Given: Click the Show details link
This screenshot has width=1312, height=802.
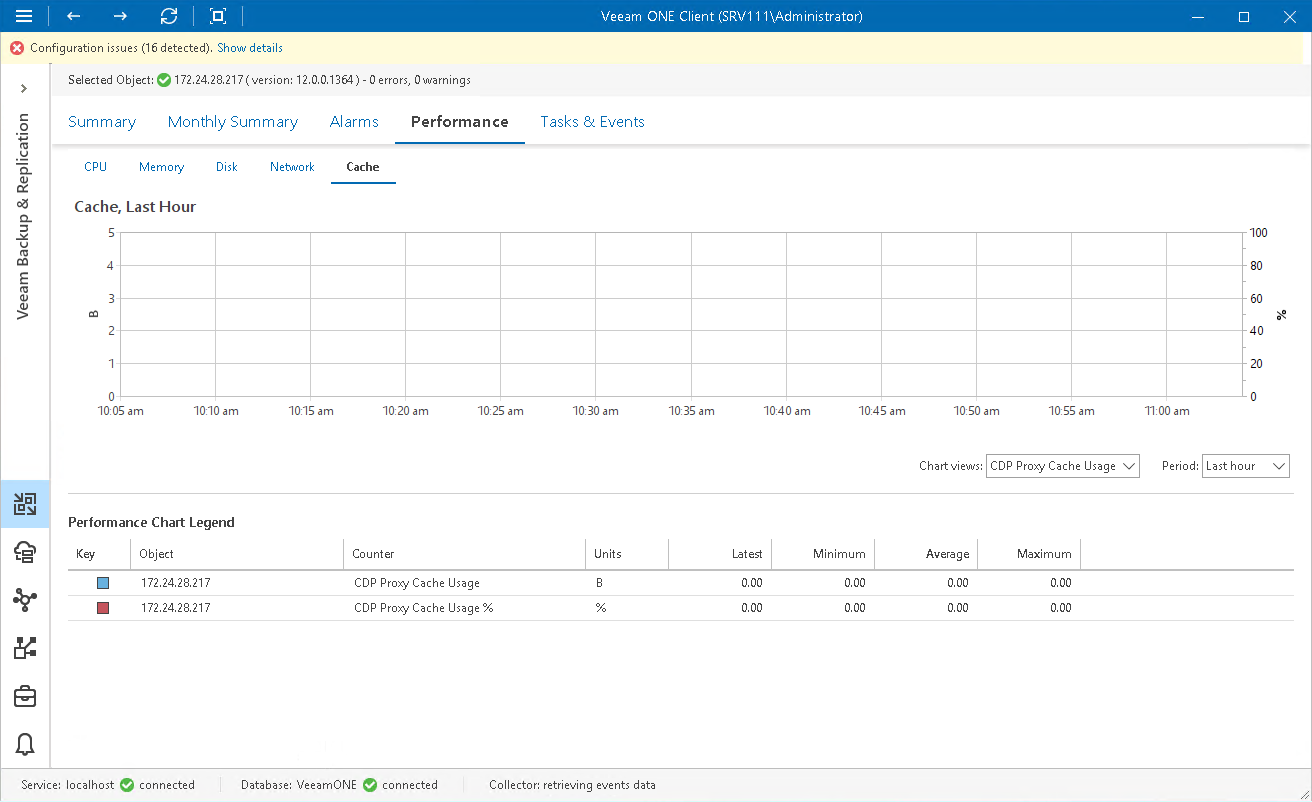Looking at the screenshot, I should (x=250, y=48).
